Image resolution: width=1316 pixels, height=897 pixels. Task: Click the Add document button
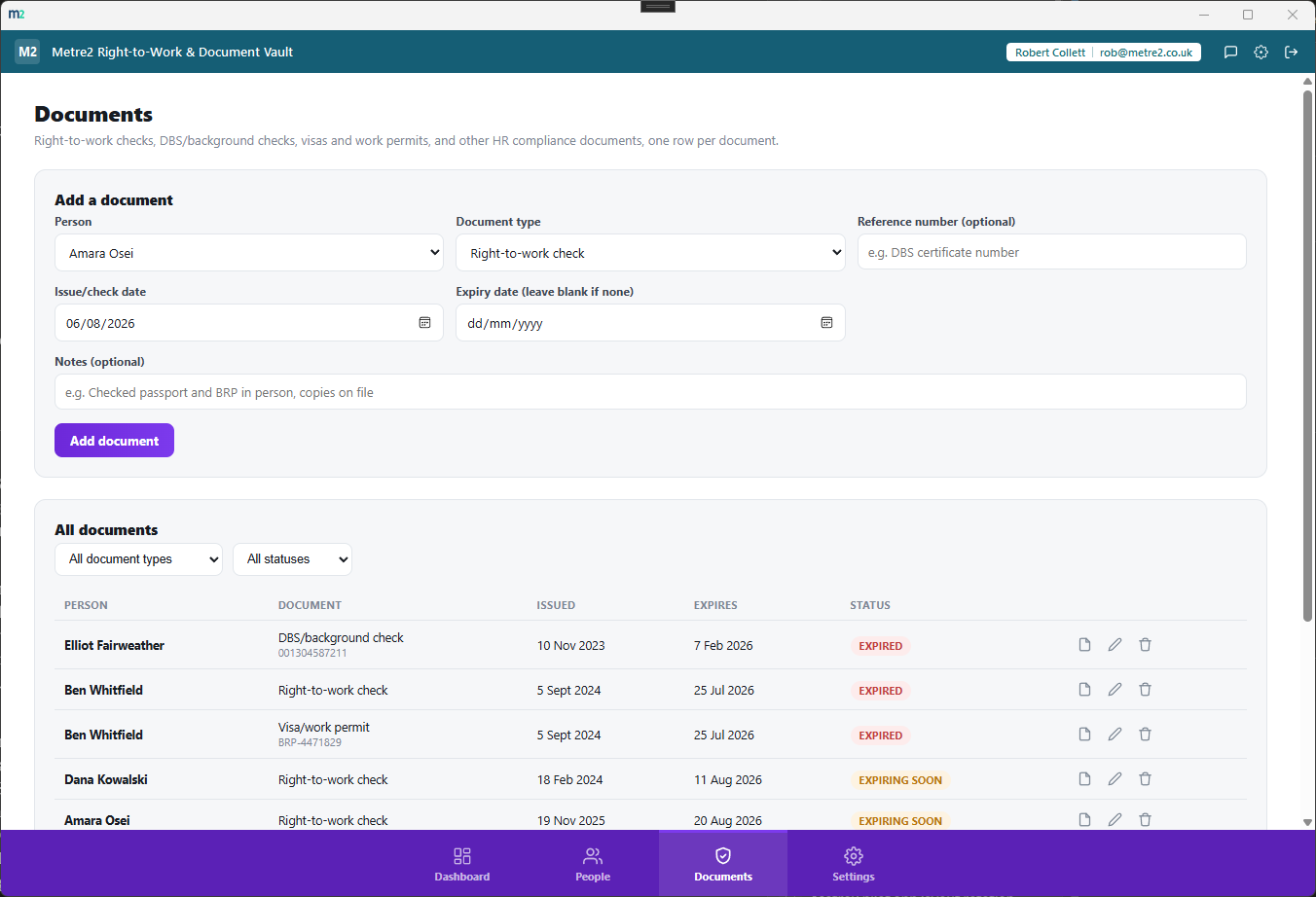(x=114, y=441)
